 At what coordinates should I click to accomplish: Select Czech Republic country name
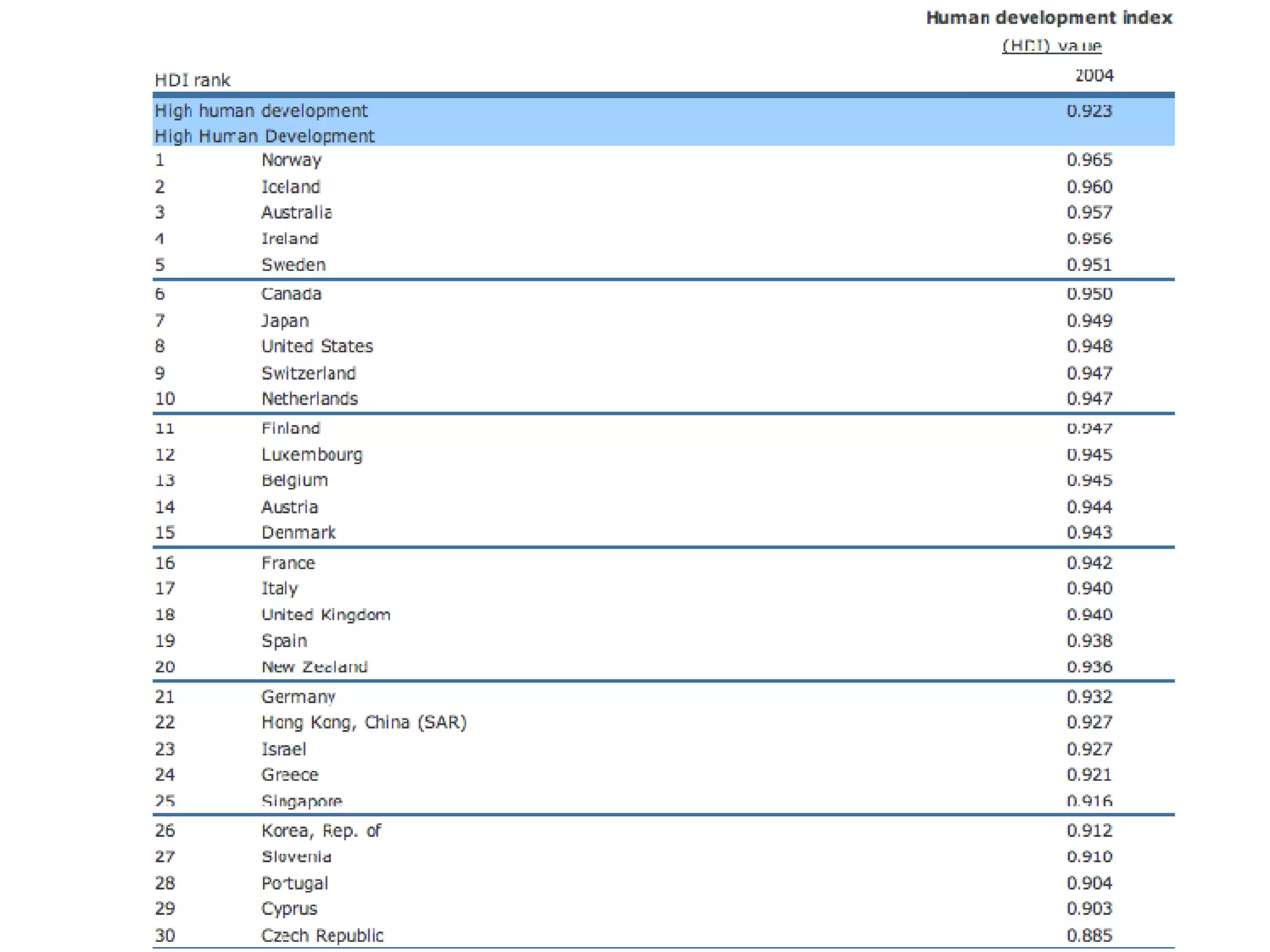(x=322, y=935)
